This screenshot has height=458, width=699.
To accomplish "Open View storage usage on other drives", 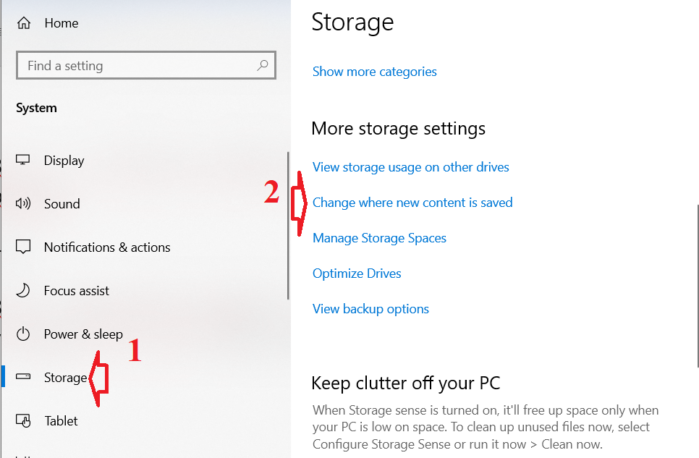I will pos(411,167).
